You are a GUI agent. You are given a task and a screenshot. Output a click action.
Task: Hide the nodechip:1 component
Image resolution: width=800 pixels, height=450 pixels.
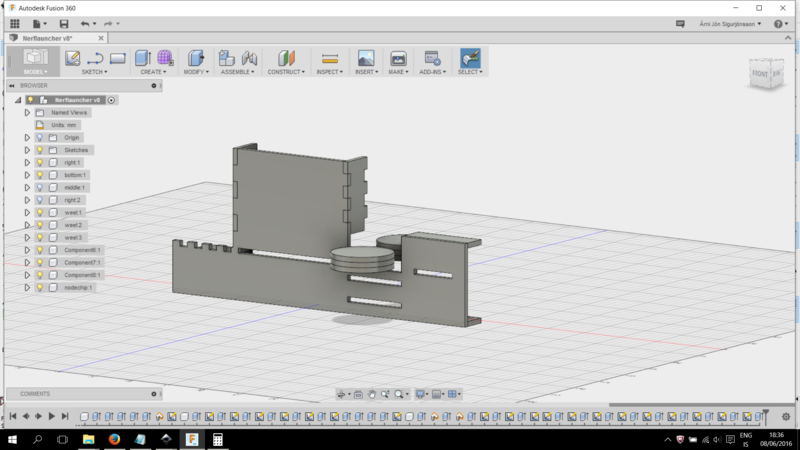click(x=40, y=288)
